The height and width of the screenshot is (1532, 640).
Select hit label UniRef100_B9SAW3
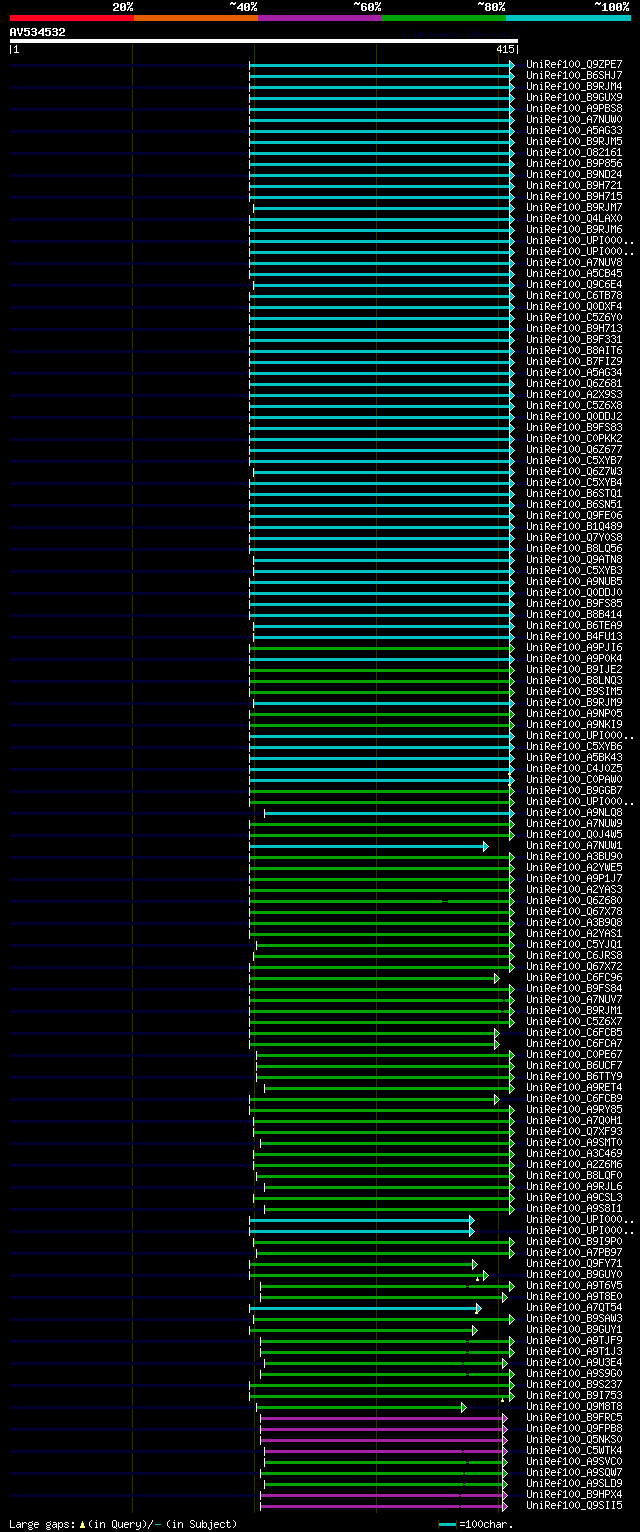click(574, 1318)
